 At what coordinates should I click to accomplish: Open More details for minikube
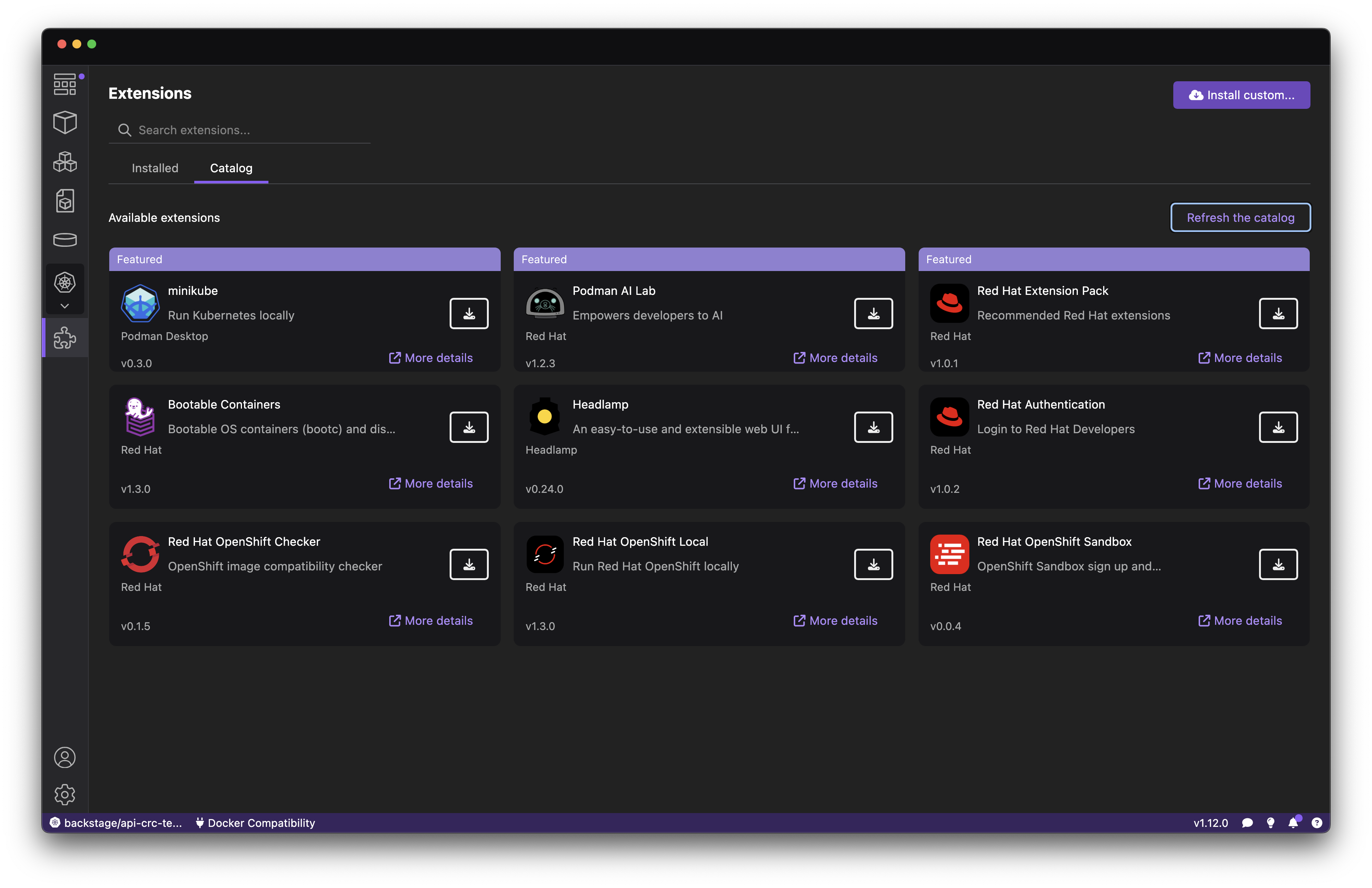point(431,358)
